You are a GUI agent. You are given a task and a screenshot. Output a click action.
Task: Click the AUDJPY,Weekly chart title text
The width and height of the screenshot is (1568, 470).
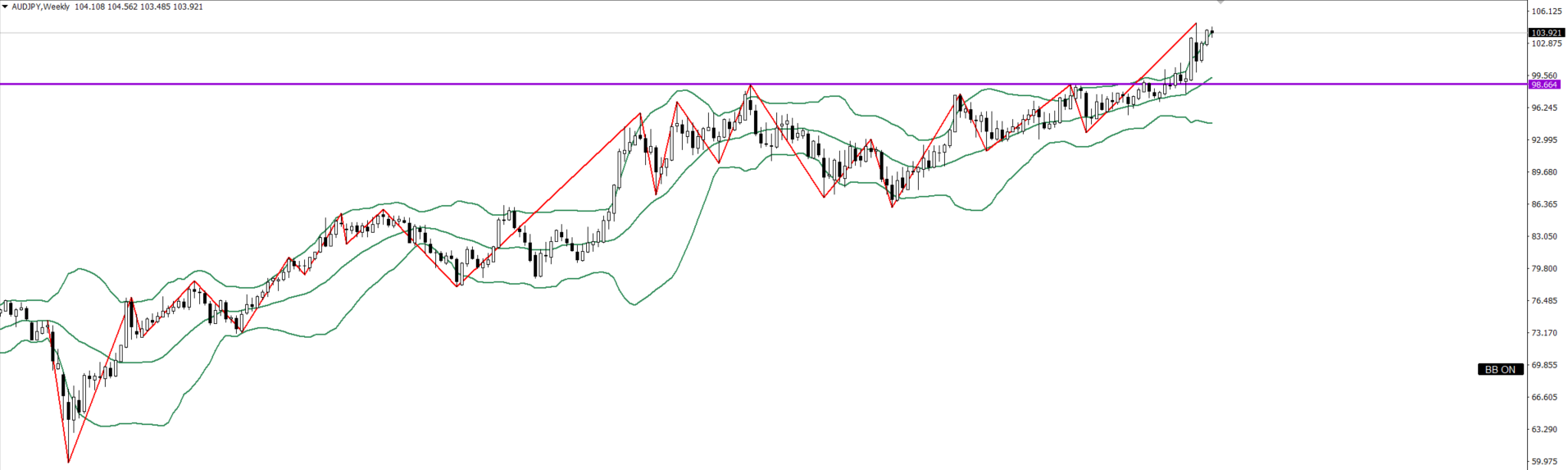click(40, 7)
